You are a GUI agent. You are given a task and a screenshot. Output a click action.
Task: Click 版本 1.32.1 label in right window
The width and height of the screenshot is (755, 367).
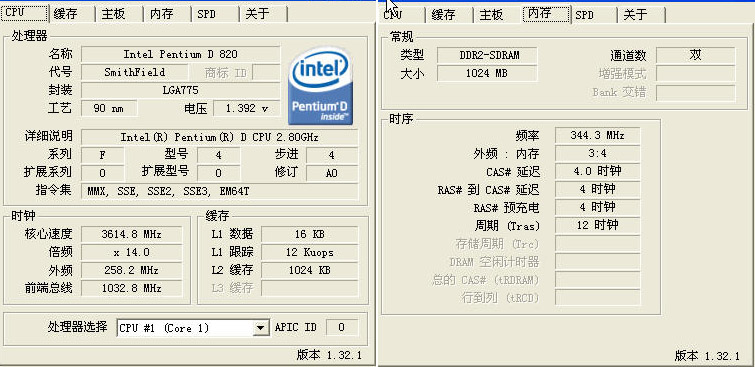click(x=706, y=356)
